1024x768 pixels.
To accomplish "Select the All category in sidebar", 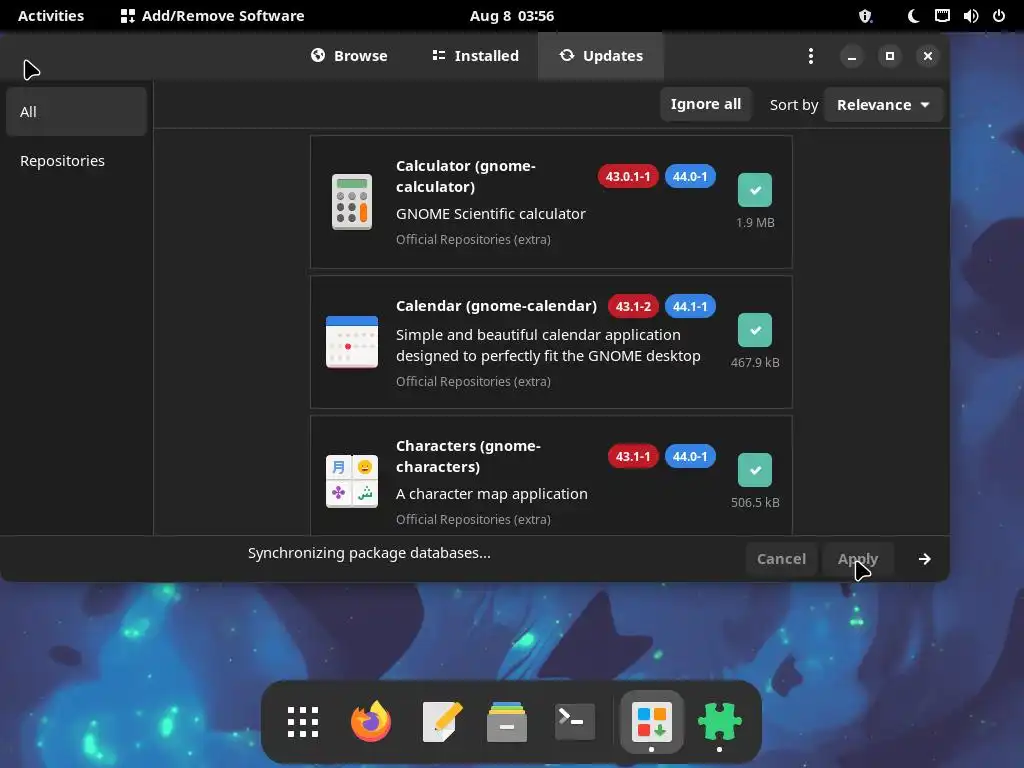I will click(x=76, y=112).
